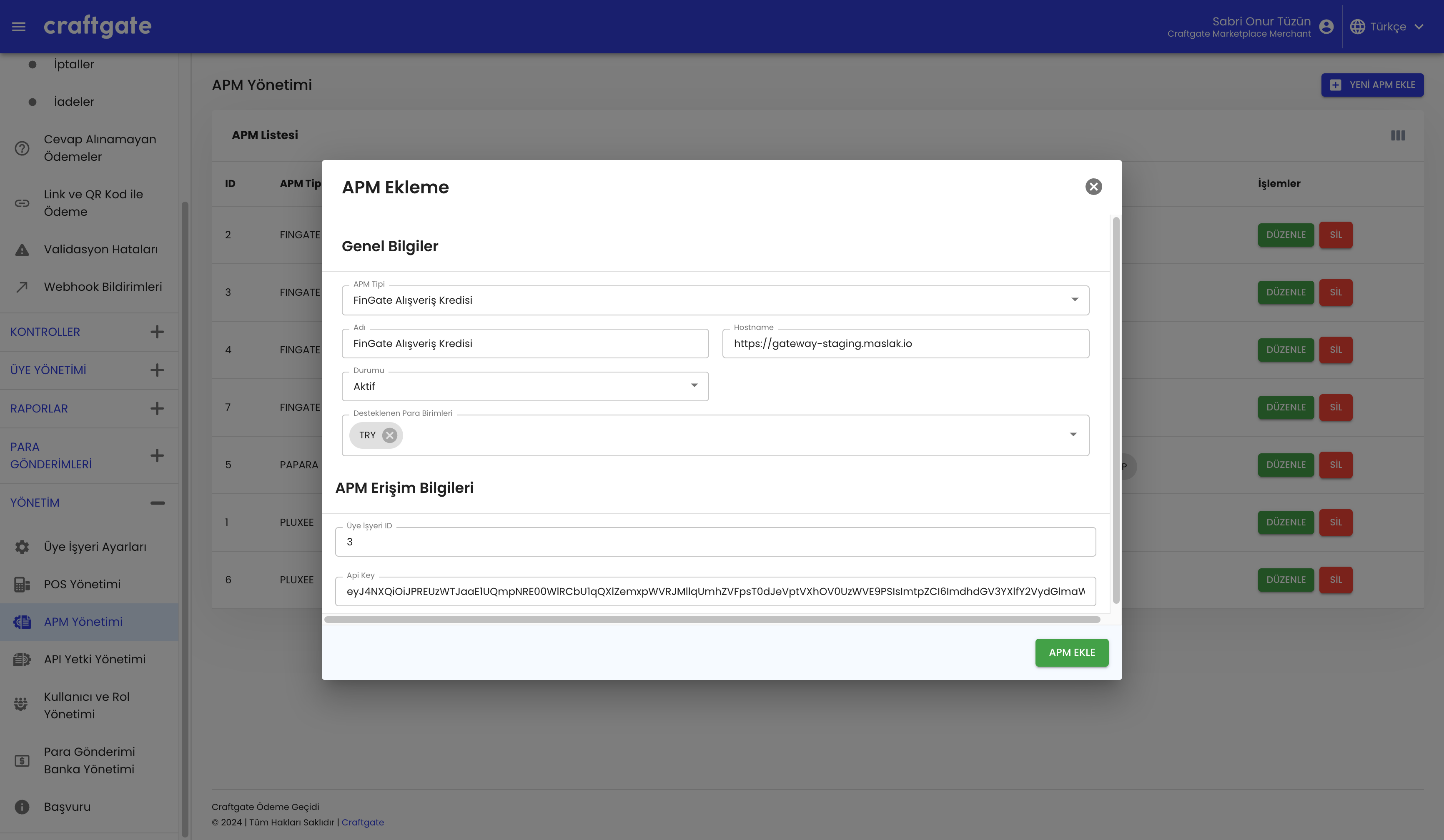Open the user account profile icon
This screenshot has width=1444, height=840.
[1326, 26]
